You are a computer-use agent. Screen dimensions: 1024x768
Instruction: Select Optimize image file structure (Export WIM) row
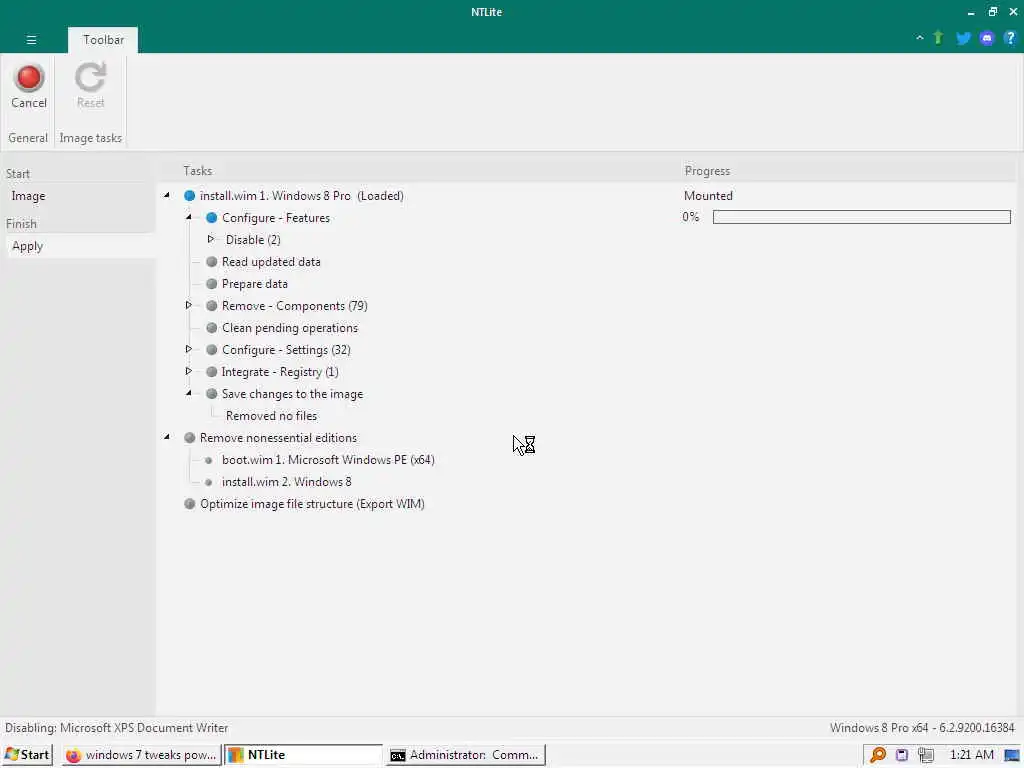click(312, 504)
